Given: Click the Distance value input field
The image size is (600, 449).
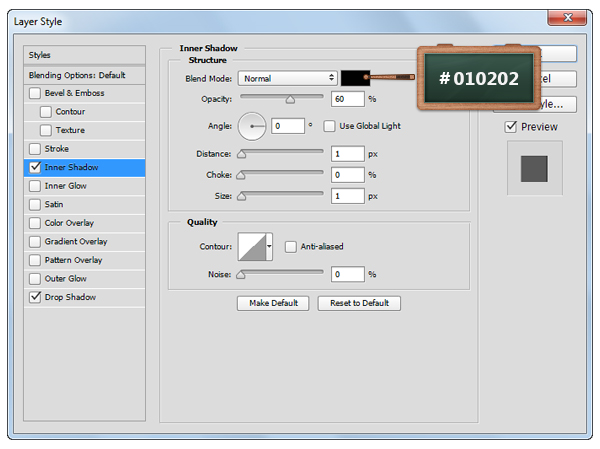Looking at the screenshot, I should click(x=348, y=154).
